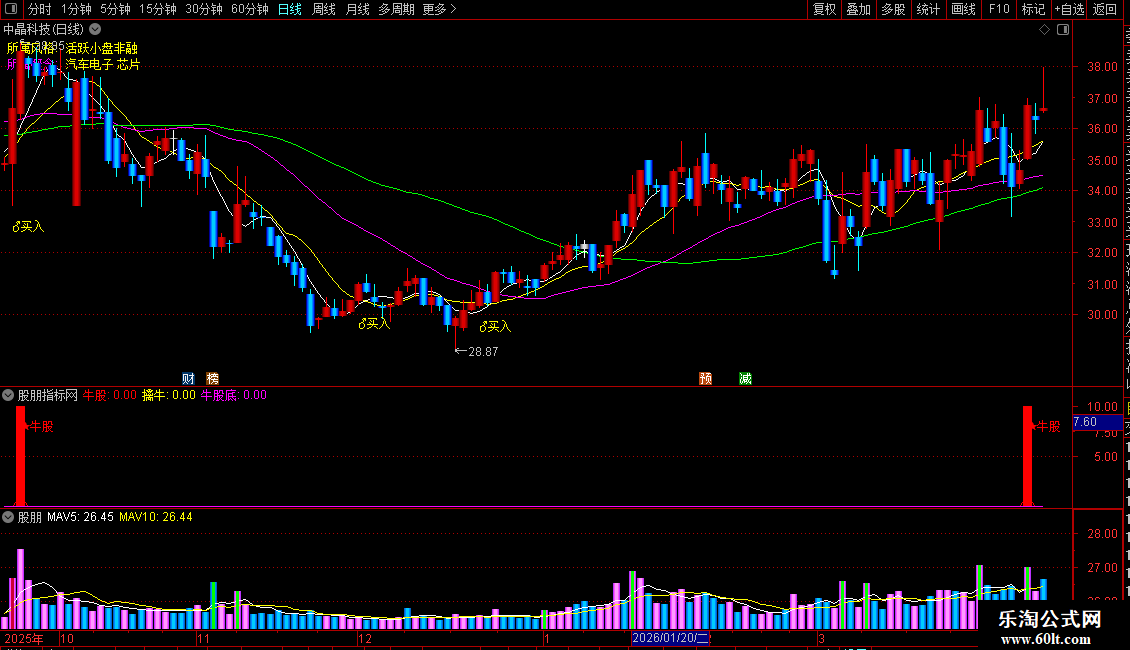
Task: Open dropdown next to 中晶科技(日线) title
Action: 95,30
